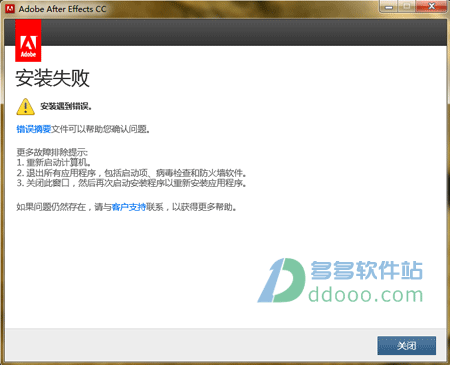Open the 错误摘要 link
Viewport: 450px width, 365px height.
click(x=34, y=129)
